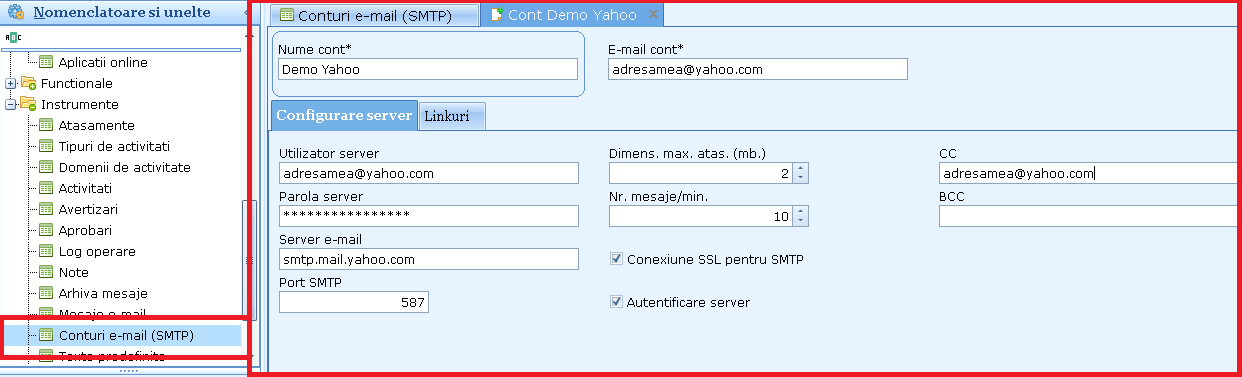
Task: Click the Activitati table icon
Action: pos(46,188)
